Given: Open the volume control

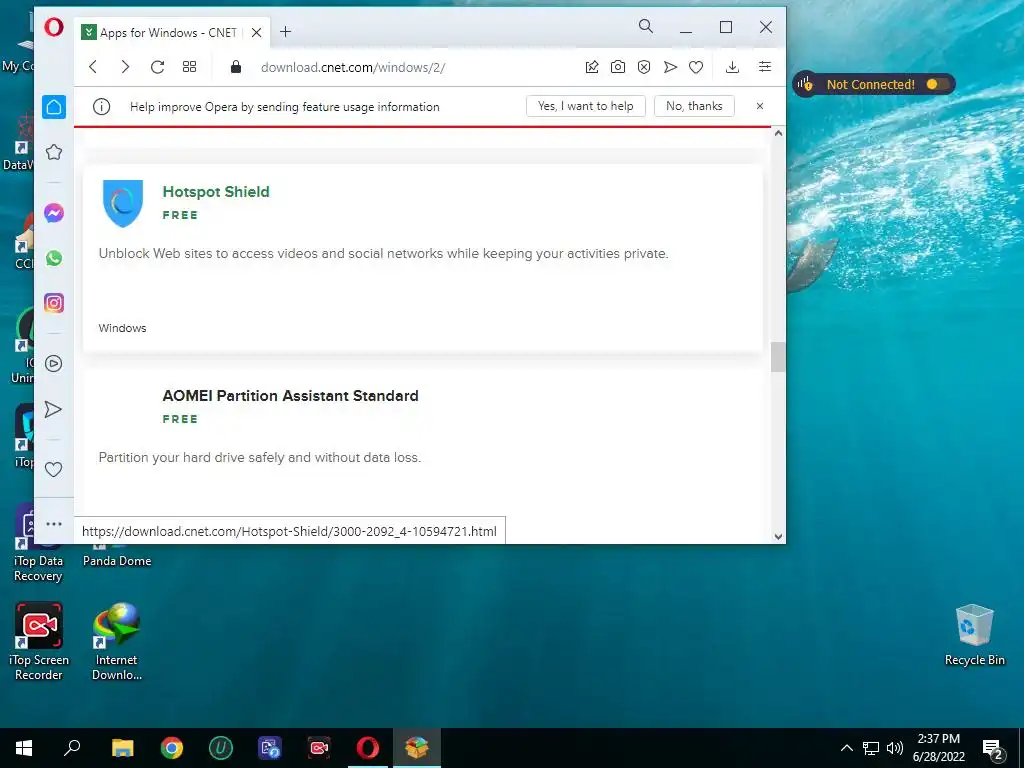Looking at the screenshot, I should (895, 748).
